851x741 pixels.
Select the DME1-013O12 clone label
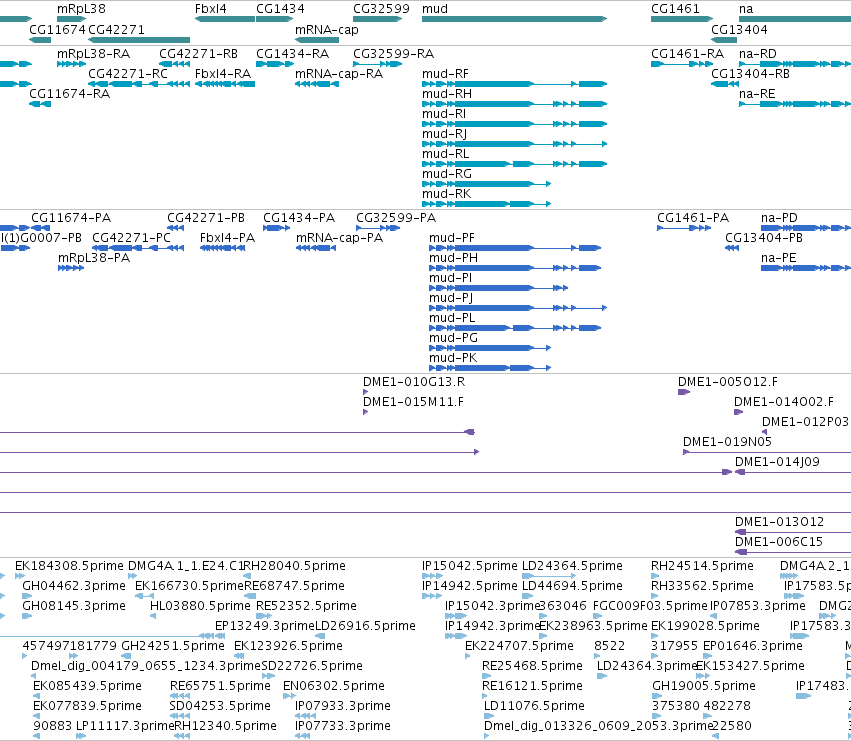pos(779,522)
